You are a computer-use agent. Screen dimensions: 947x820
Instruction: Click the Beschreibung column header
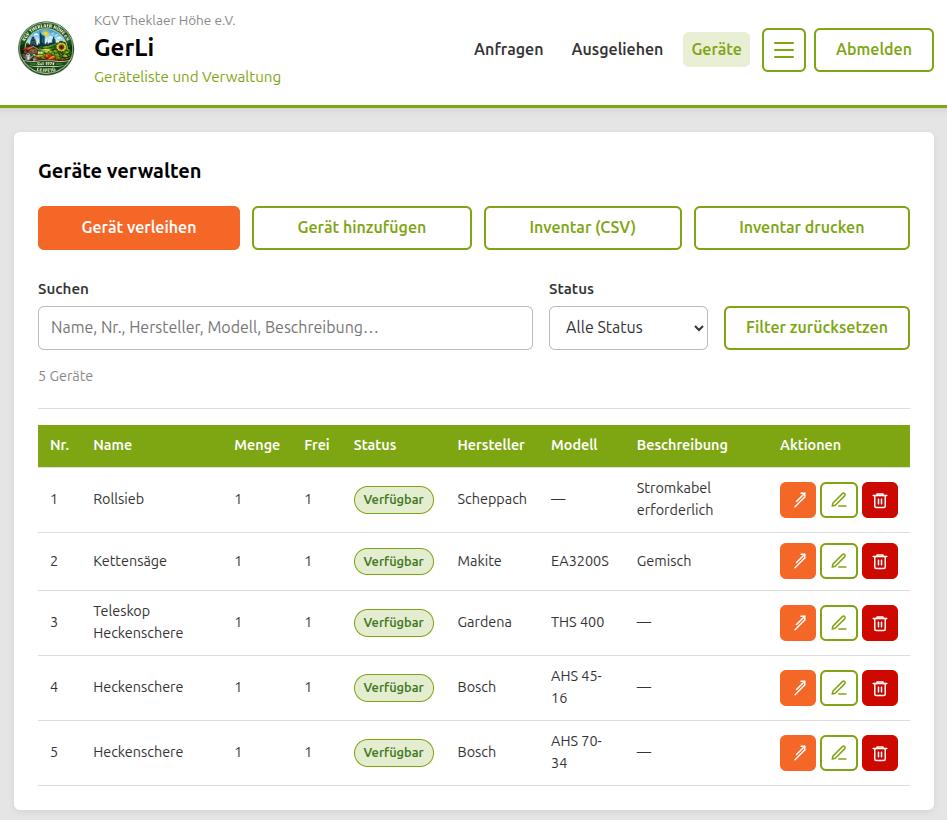pos(682,445)
